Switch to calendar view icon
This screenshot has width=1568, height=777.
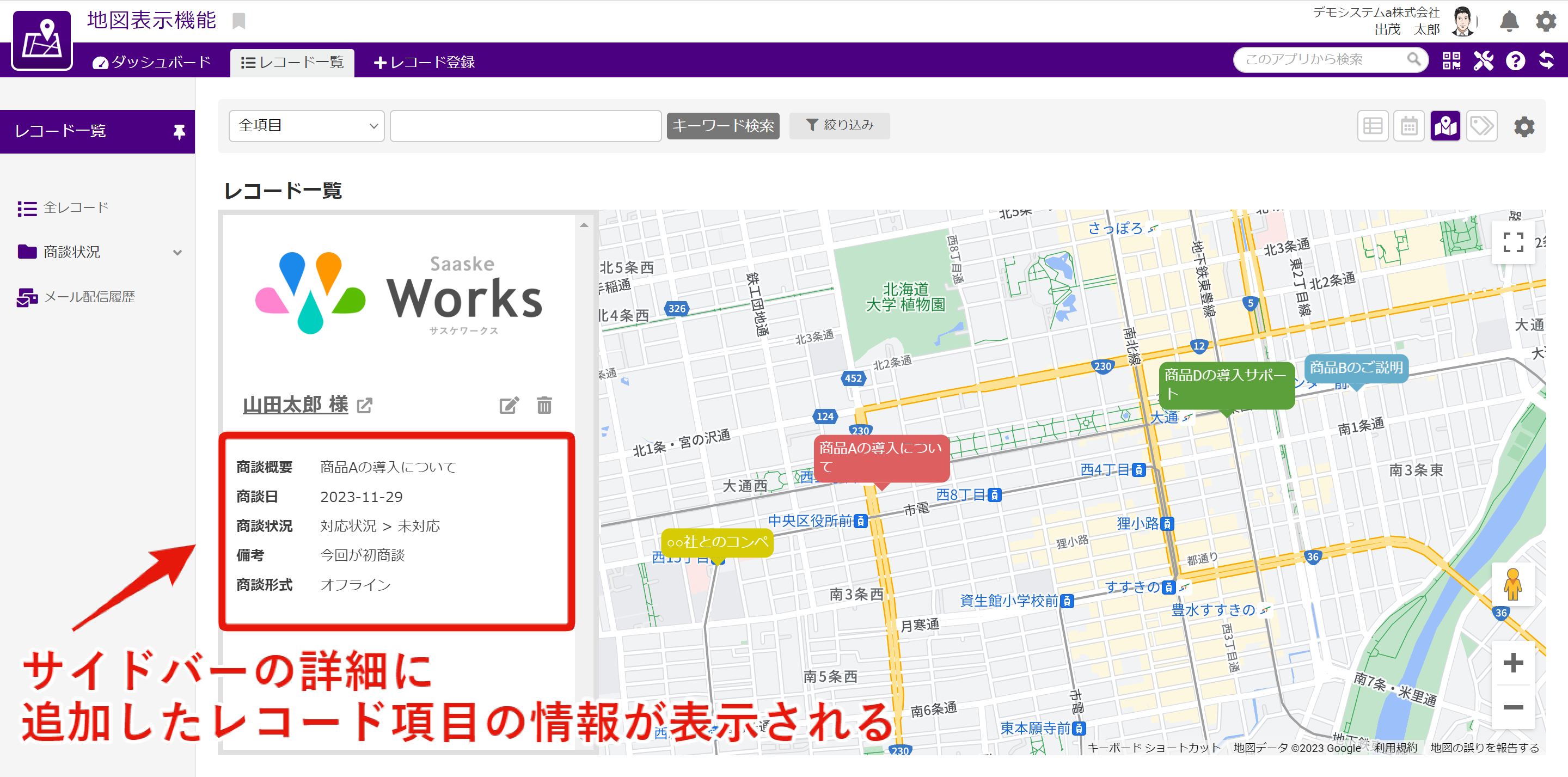(1408, 126)
